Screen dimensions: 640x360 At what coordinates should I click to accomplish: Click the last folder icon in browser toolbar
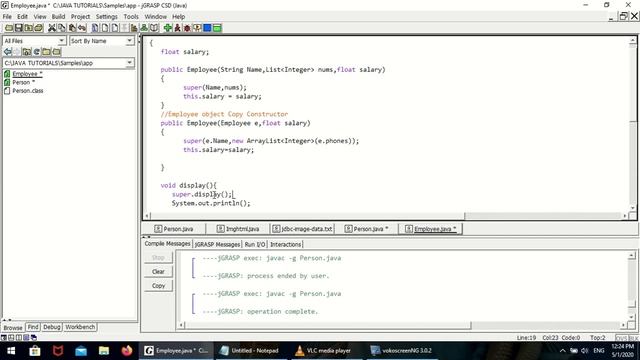tap(56, 52)
